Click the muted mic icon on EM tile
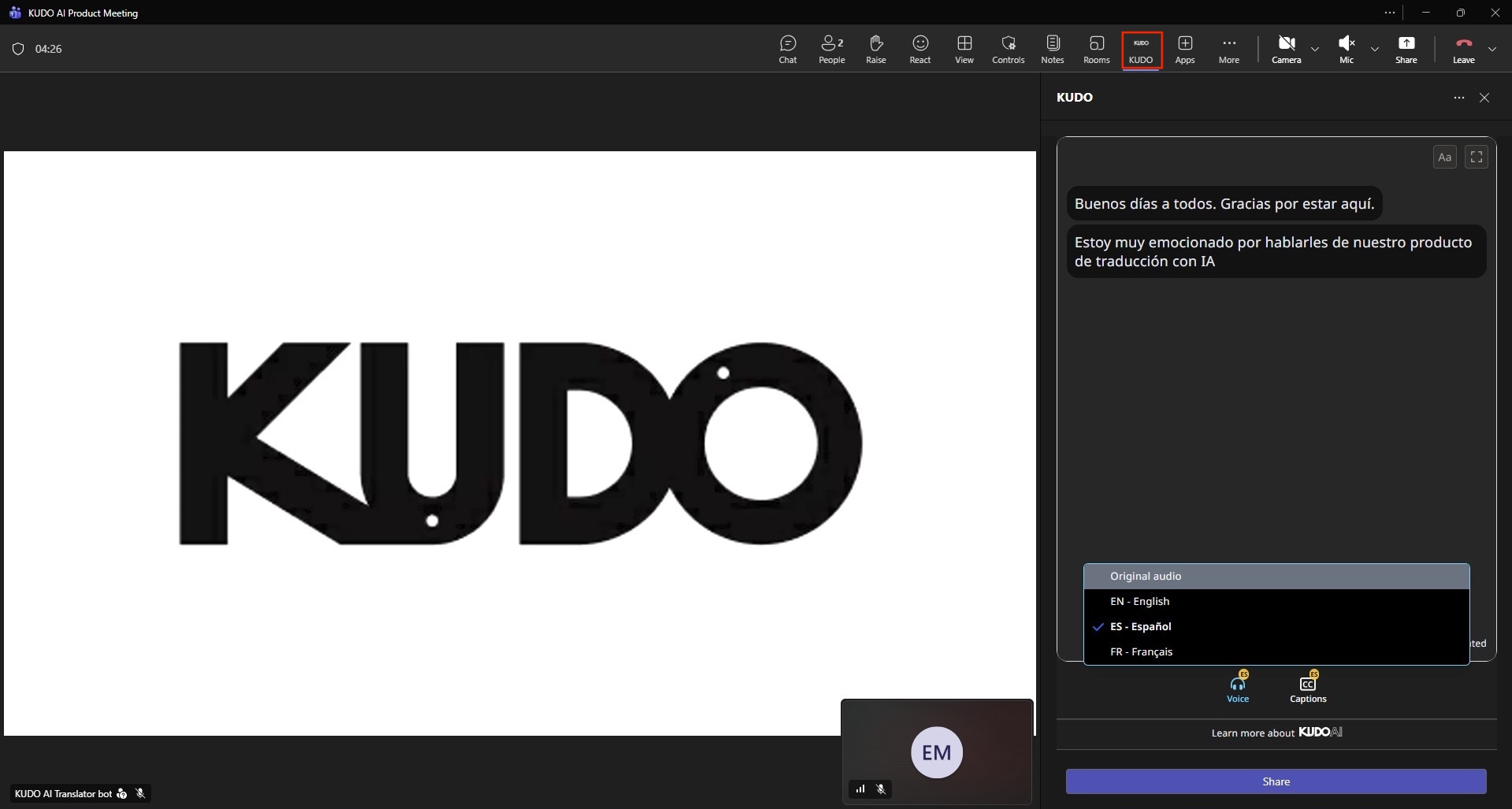This screenshot has width=1512, height=809. [881, 789]
